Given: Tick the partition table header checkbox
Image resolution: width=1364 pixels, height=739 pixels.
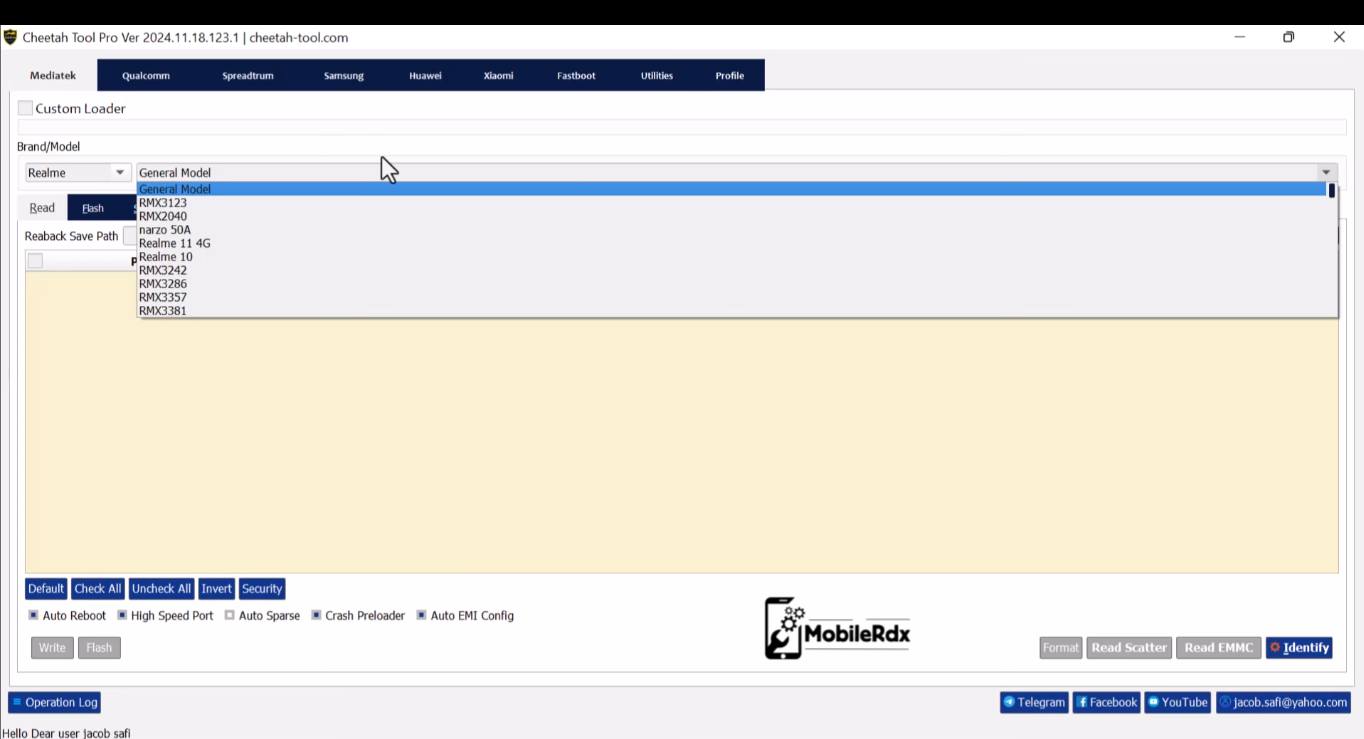Looking at the screenshot, I should point(35,261).
